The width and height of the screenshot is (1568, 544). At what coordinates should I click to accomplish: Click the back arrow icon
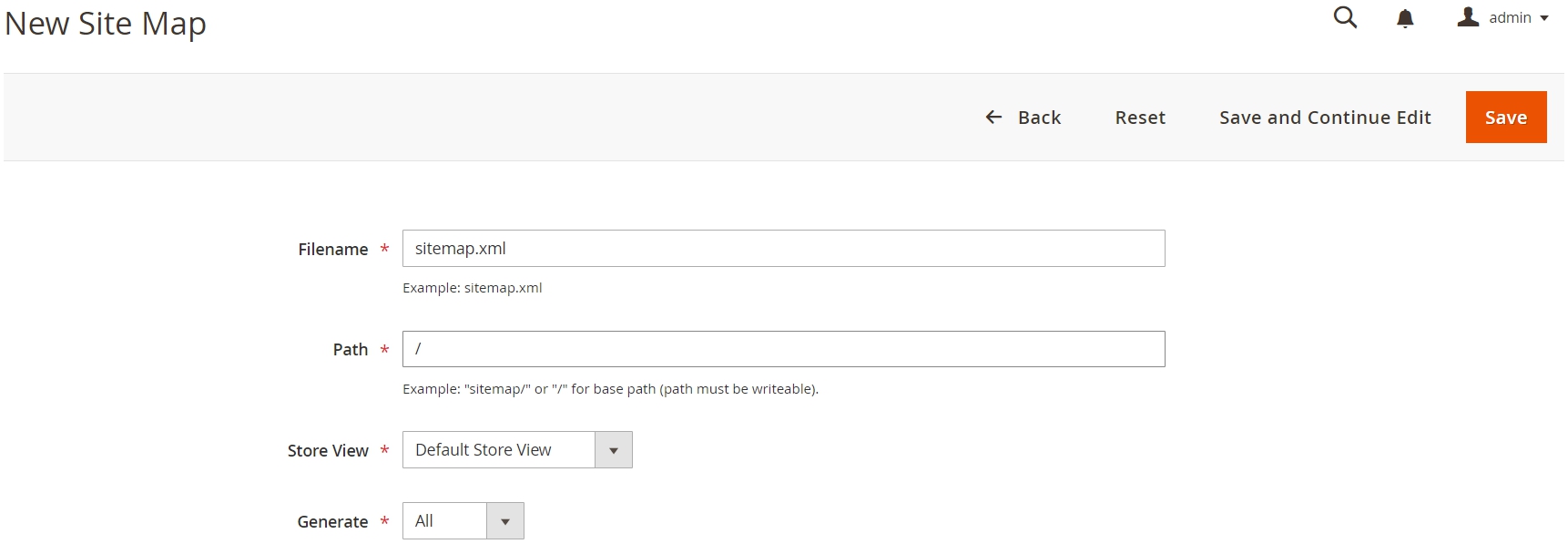[x=993, y=117]
